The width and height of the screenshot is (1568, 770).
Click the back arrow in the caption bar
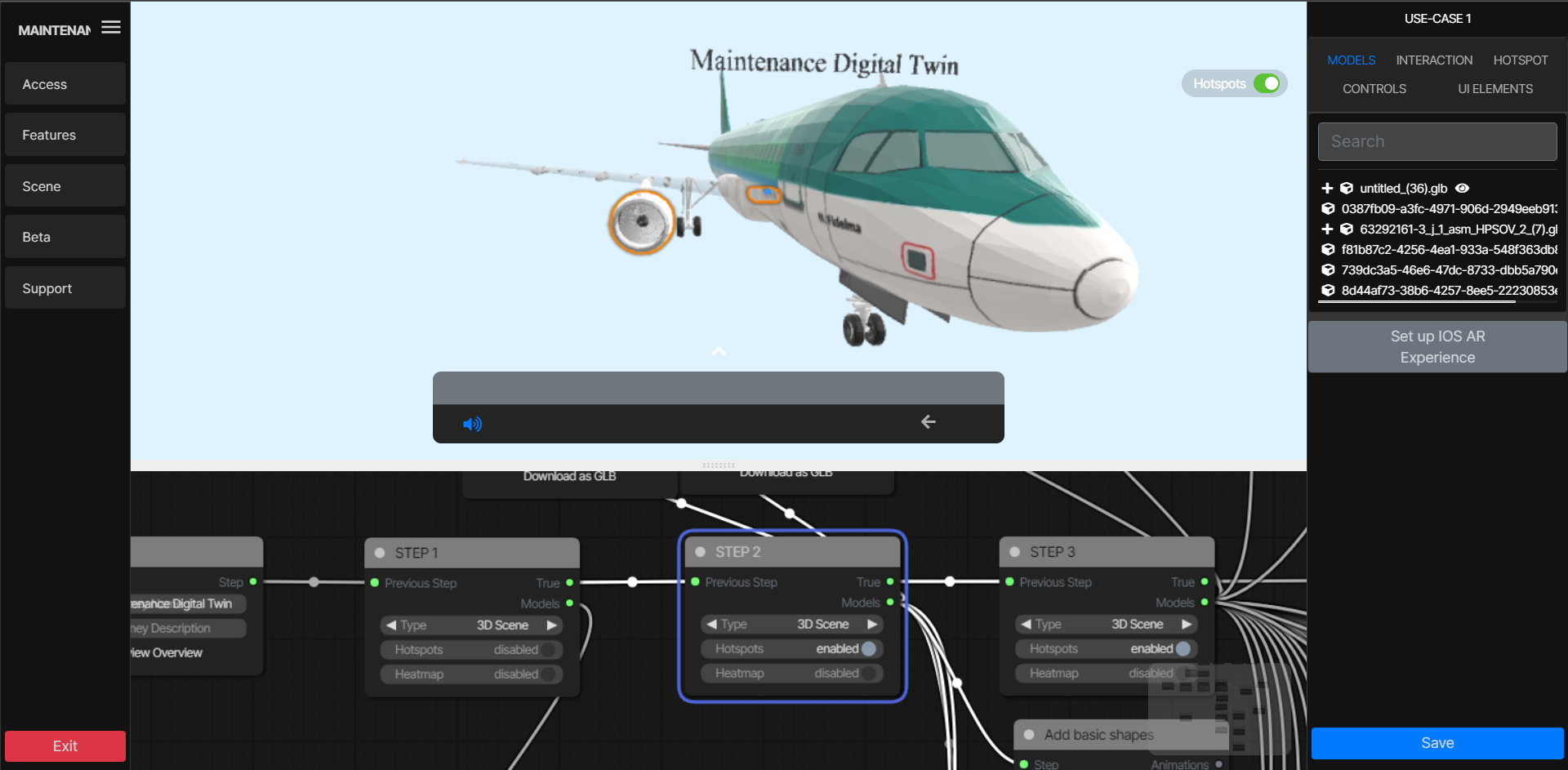[928, 422]
